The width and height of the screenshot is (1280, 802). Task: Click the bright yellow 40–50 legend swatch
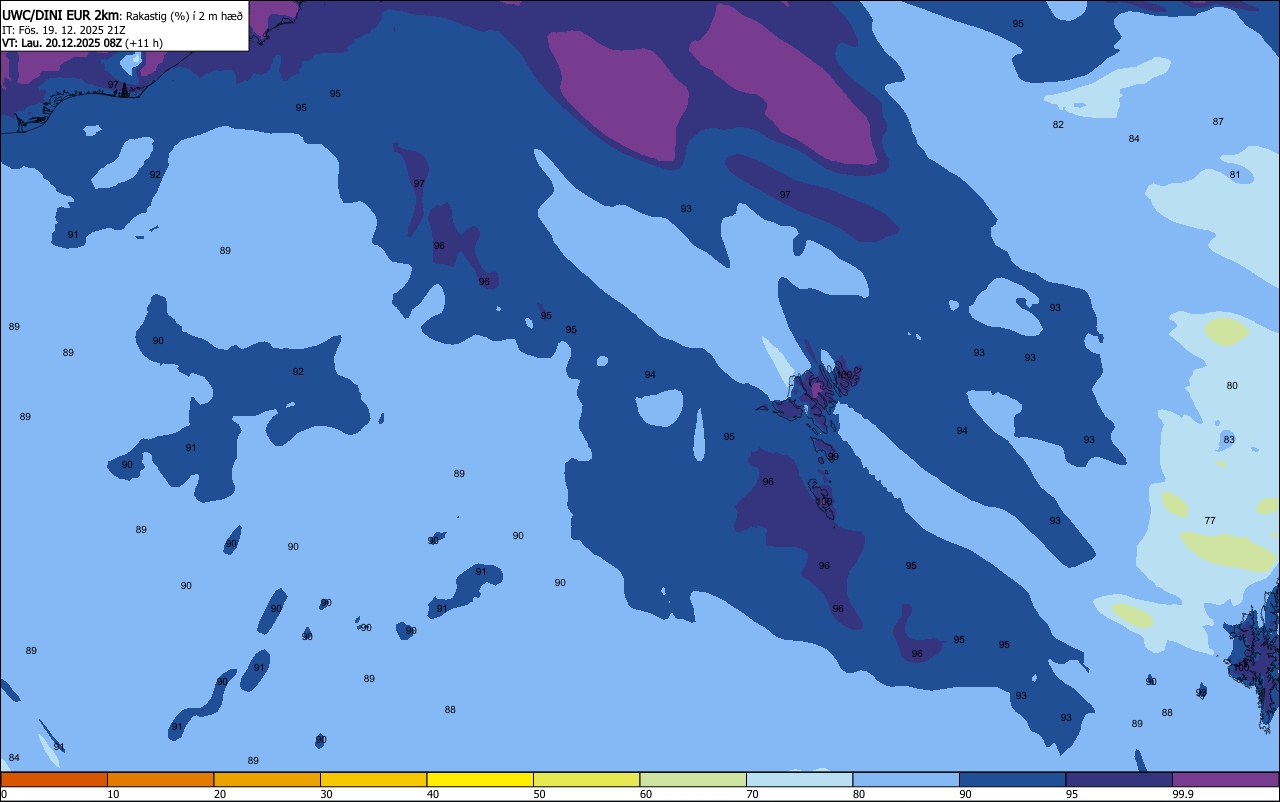tap(480, 779)
